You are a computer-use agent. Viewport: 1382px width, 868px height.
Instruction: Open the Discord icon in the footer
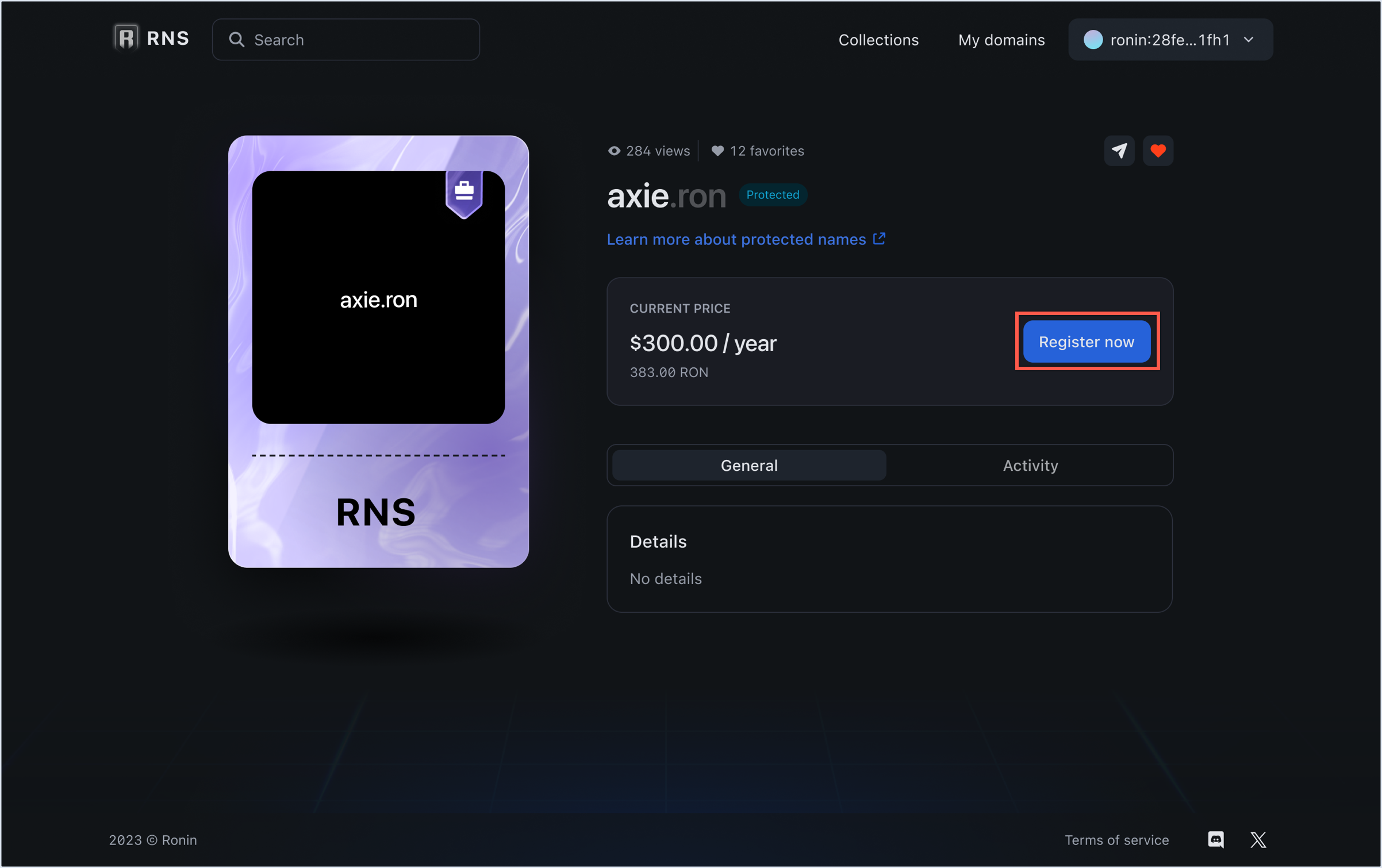(x=1215, y=839)
